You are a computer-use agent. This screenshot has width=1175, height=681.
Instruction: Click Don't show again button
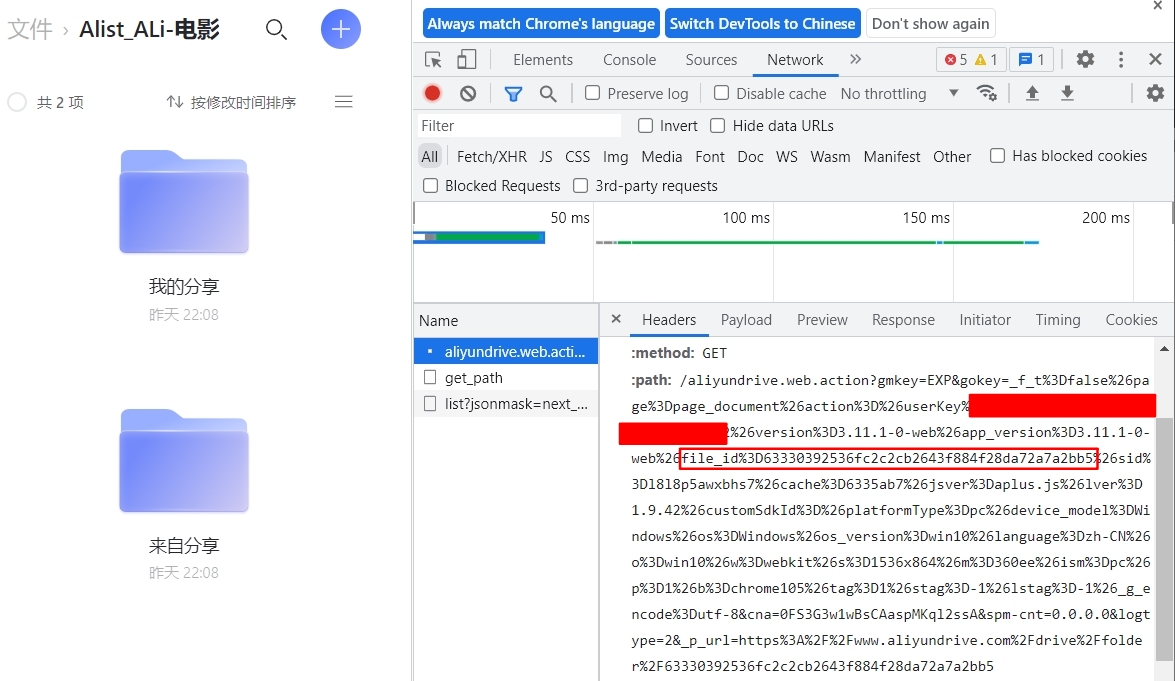coord(930,24)
